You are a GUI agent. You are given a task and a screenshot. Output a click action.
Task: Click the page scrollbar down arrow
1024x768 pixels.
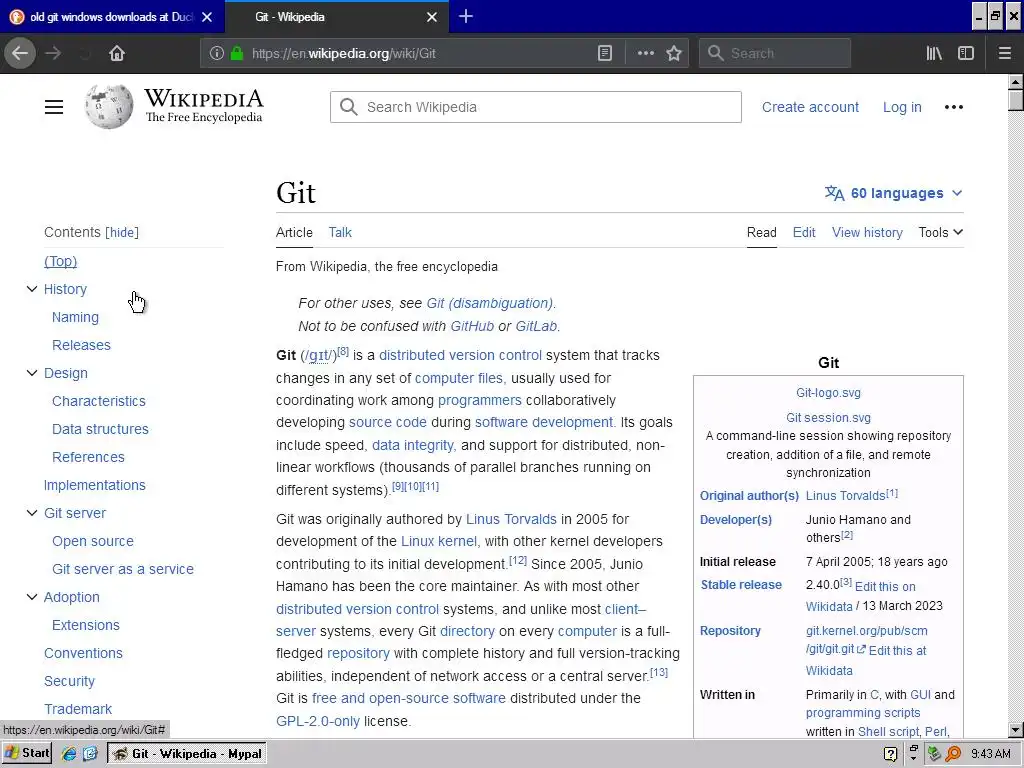(x=1016, y=730)
